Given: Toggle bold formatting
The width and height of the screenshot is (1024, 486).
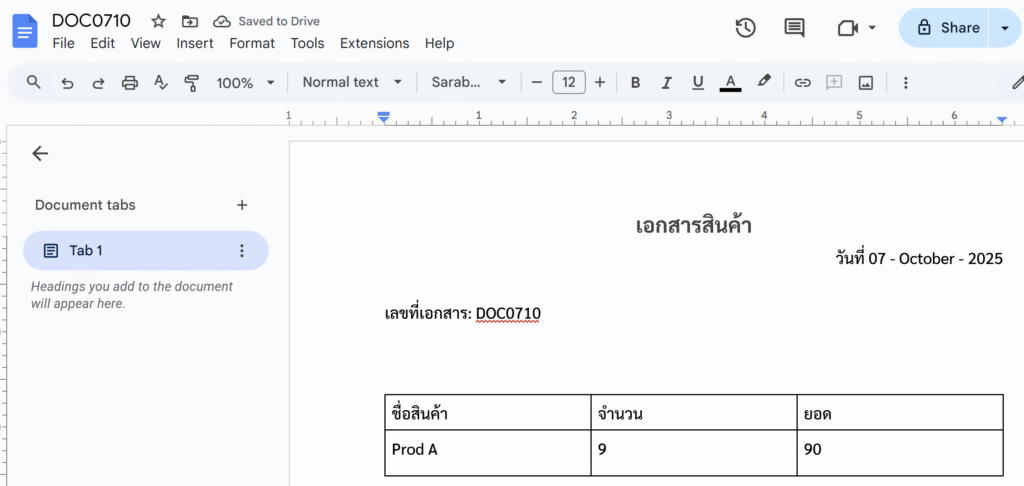Looking at the screenshot, I should click(635, 83).
